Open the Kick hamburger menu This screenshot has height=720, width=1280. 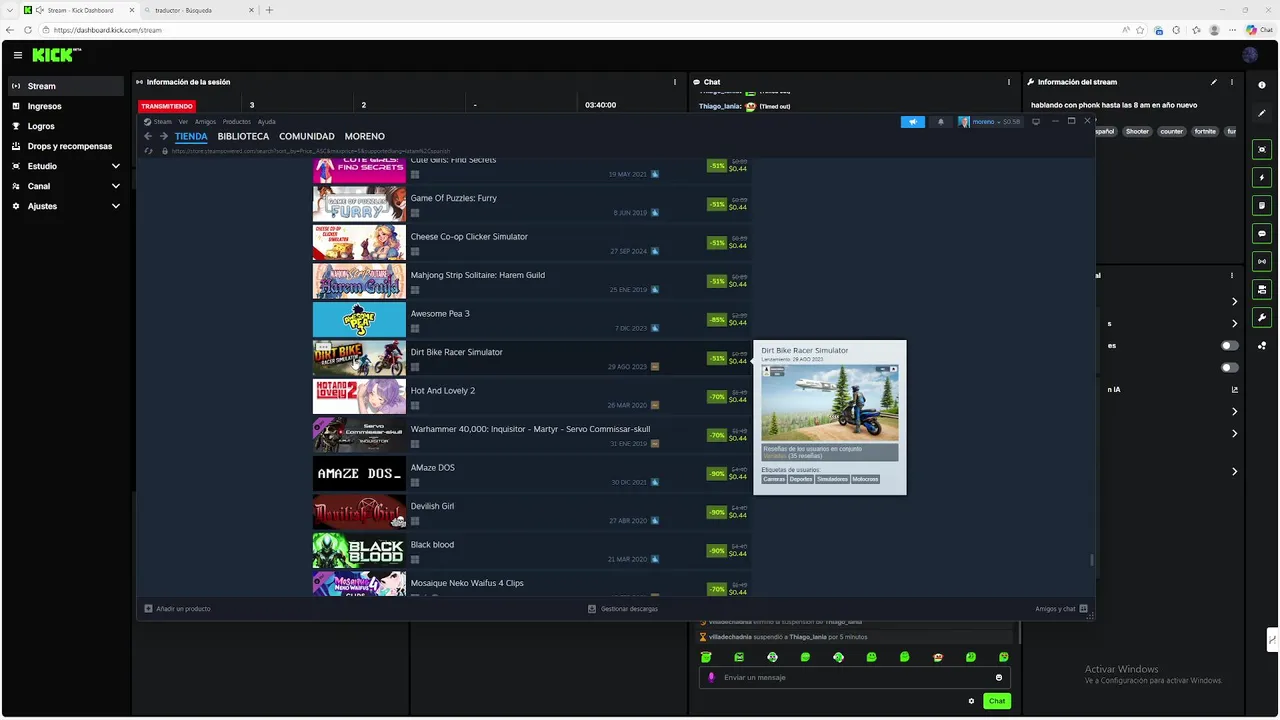click(17, 55)
